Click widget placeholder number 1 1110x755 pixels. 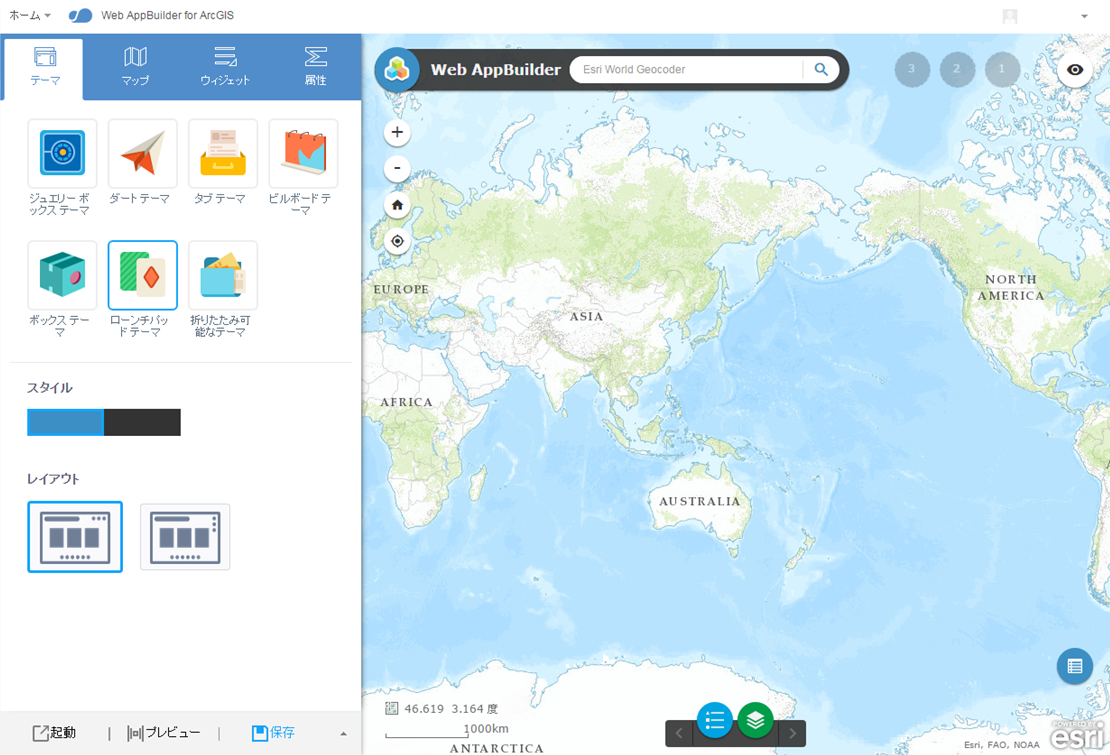click(x=1002, y=69)
